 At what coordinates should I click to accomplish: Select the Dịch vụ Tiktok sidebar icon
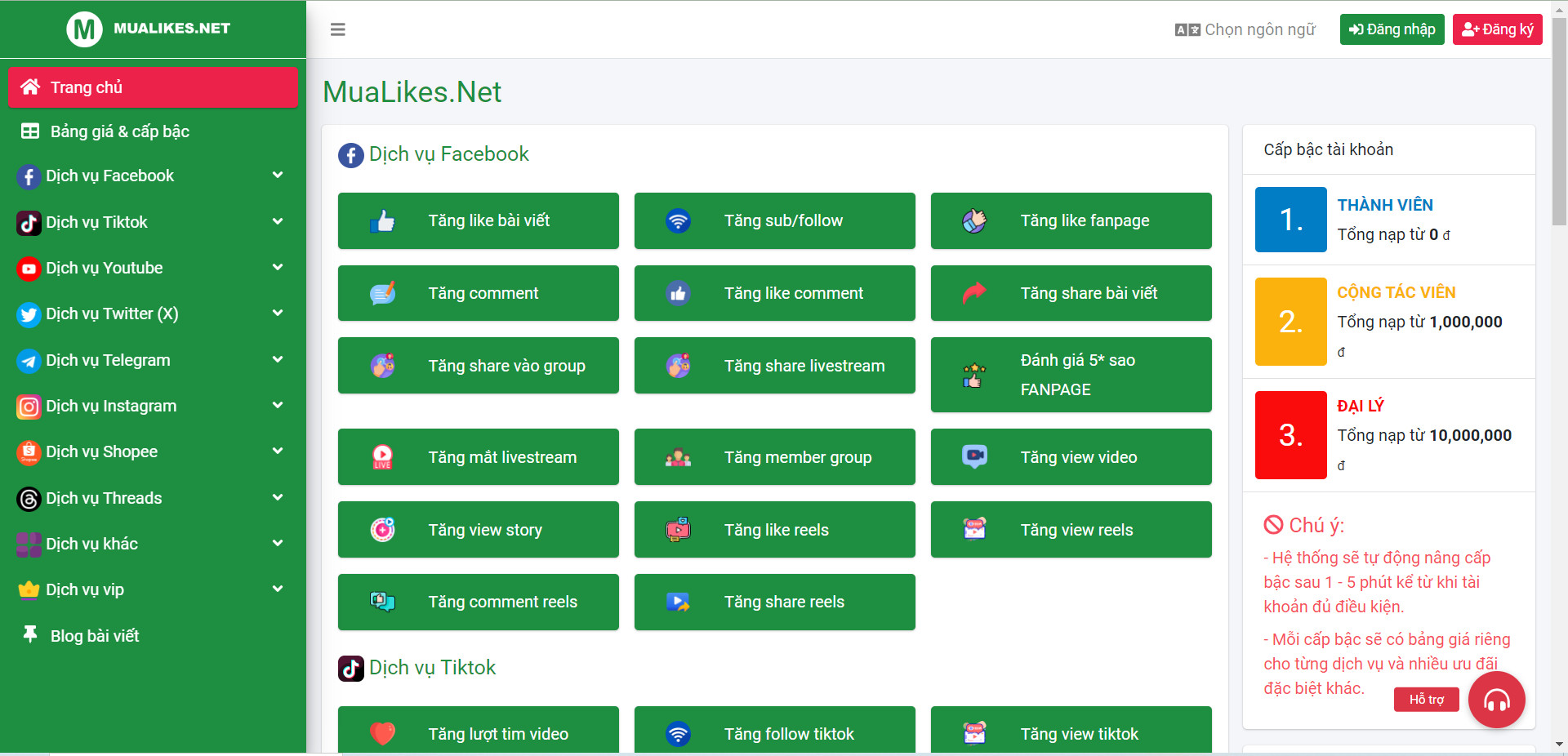(29, 221)
